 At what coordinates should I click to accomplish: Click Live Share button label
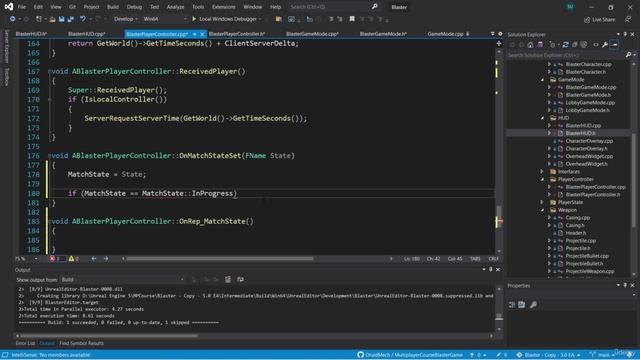point(603,19)
